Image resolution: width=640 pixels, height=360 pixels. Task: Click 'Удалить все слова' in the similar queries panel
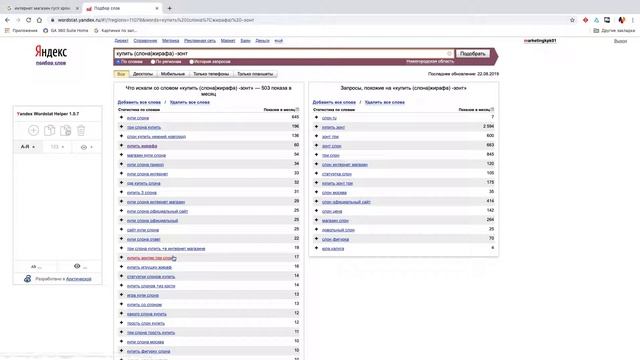point(385,102)
